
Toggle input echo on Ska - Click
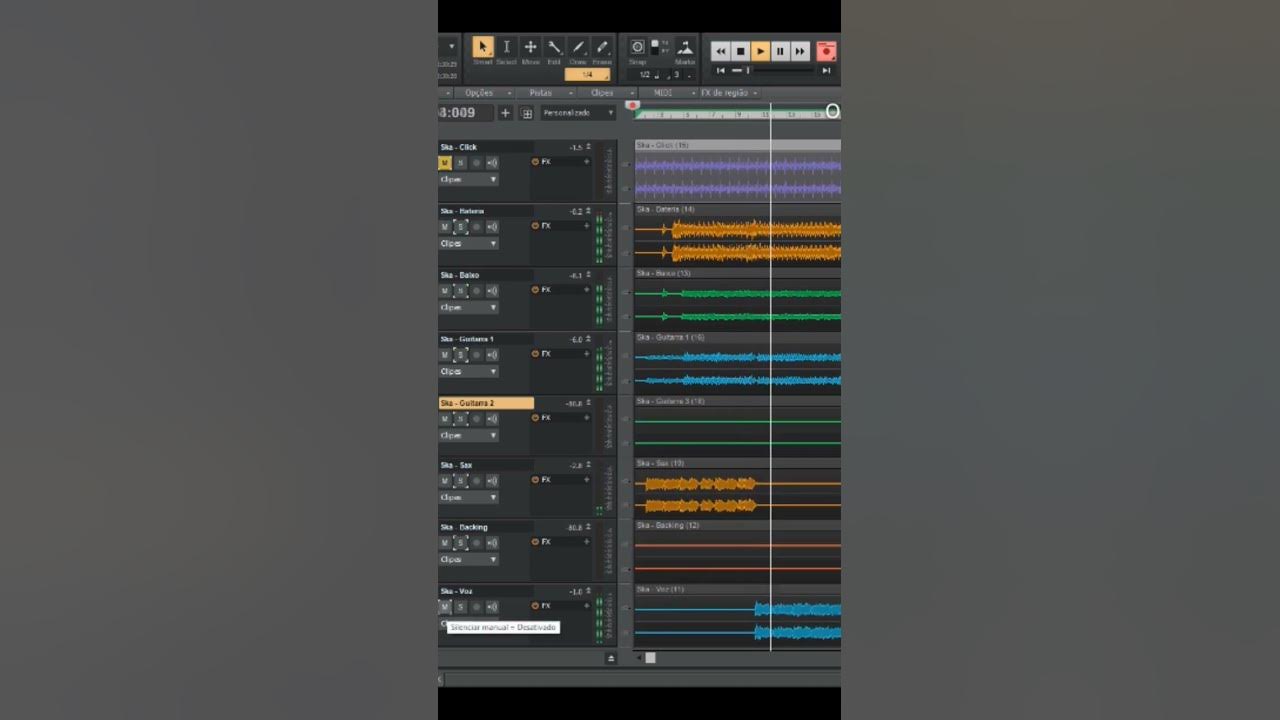[492, 163]
